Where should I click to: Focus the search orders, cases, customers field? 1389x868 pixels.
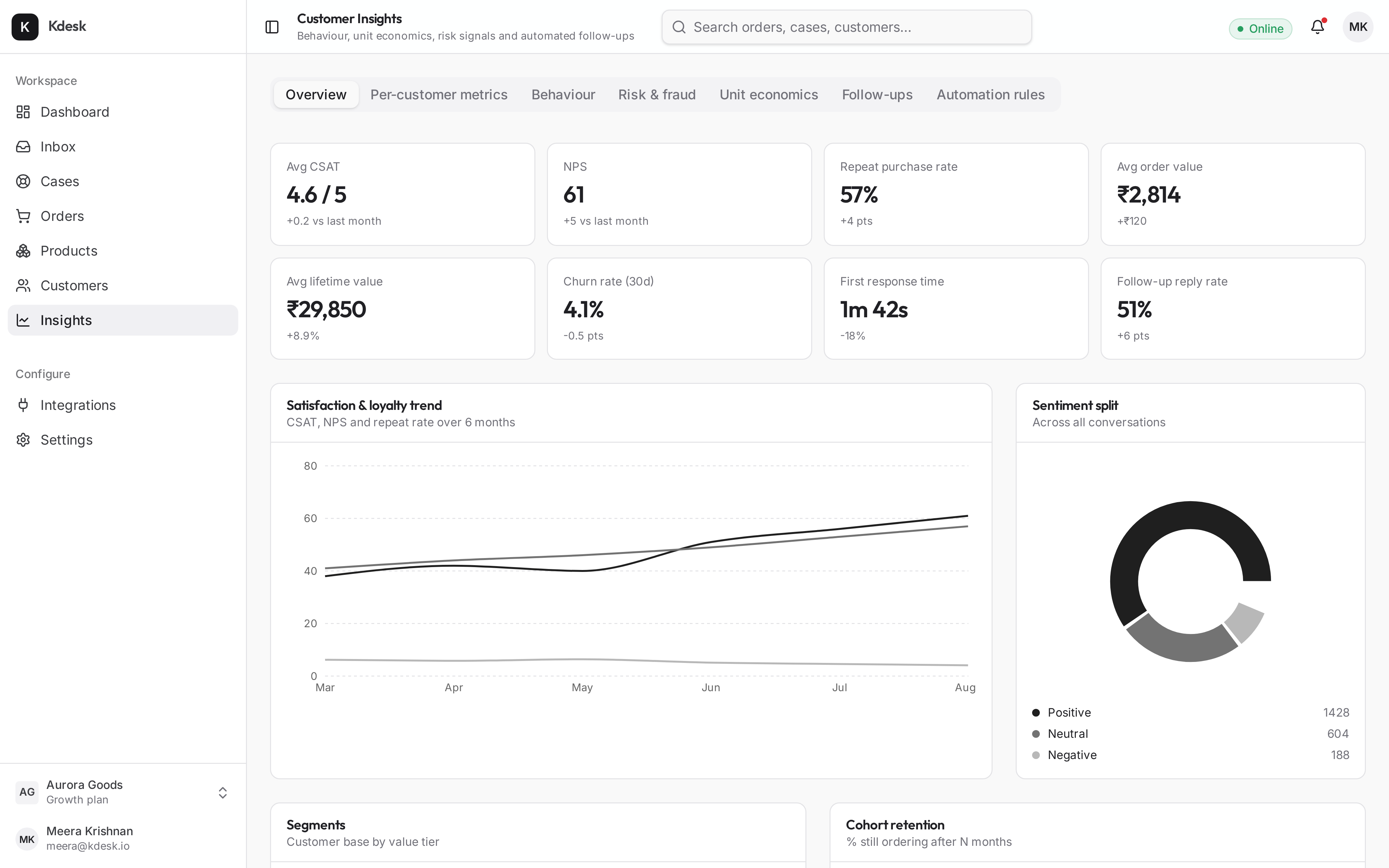847,27
